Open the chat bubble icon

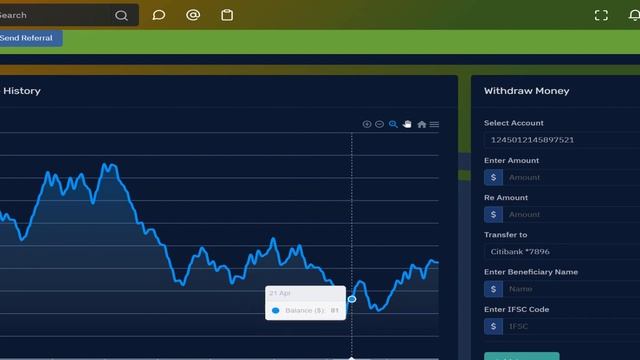click(159, 15)
